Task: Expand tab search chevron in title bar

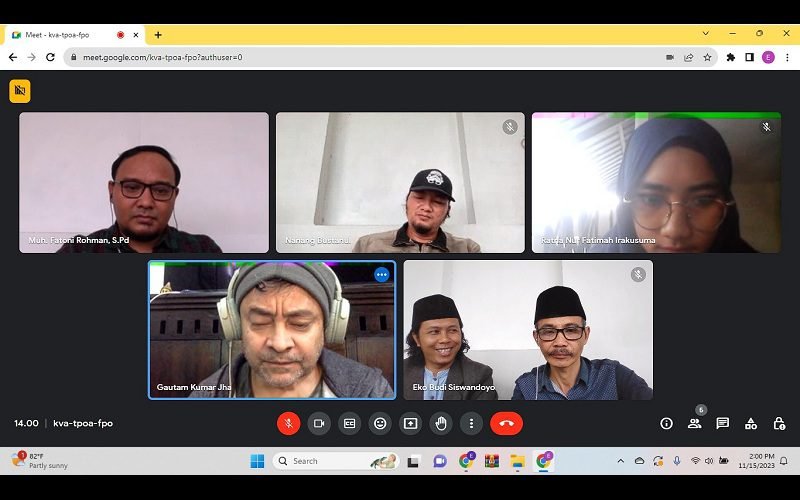Action: 706,33
